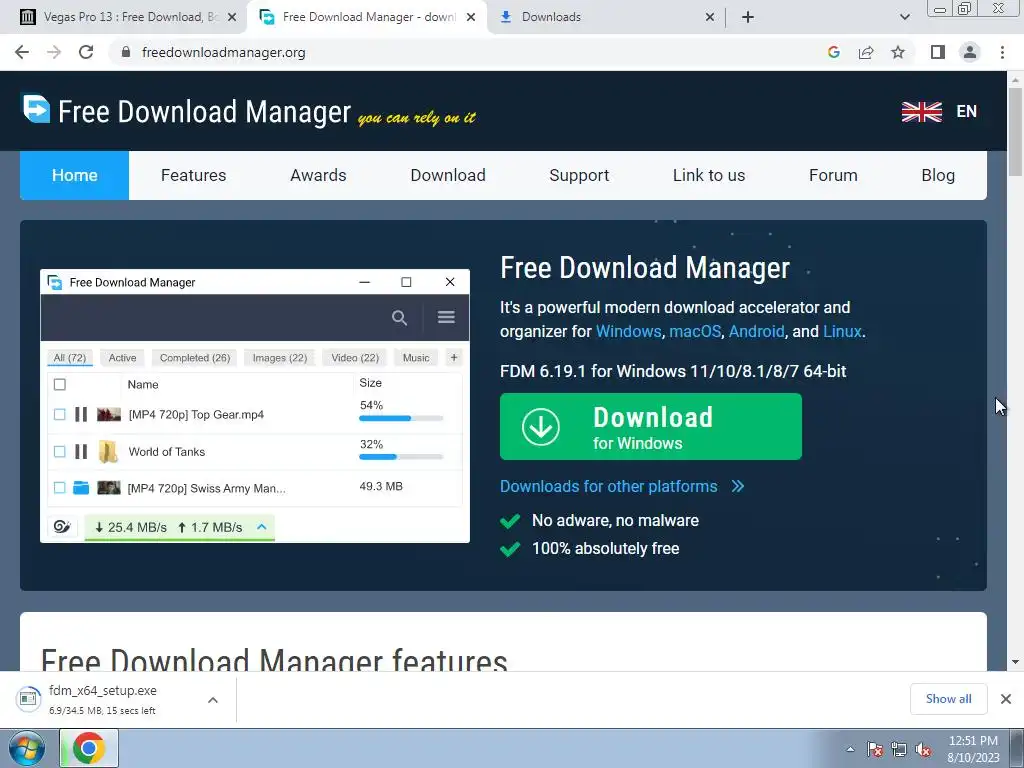Expand the fdm_x64_setup.exe download options chevron
The height and width of the screenshot is (768, 1024).
tap(212, 699)
